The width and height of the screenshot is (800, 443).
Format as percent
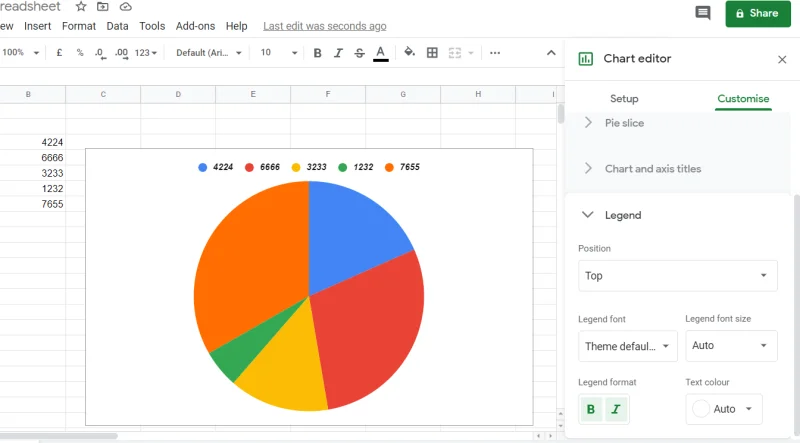[x=80, y=53]
